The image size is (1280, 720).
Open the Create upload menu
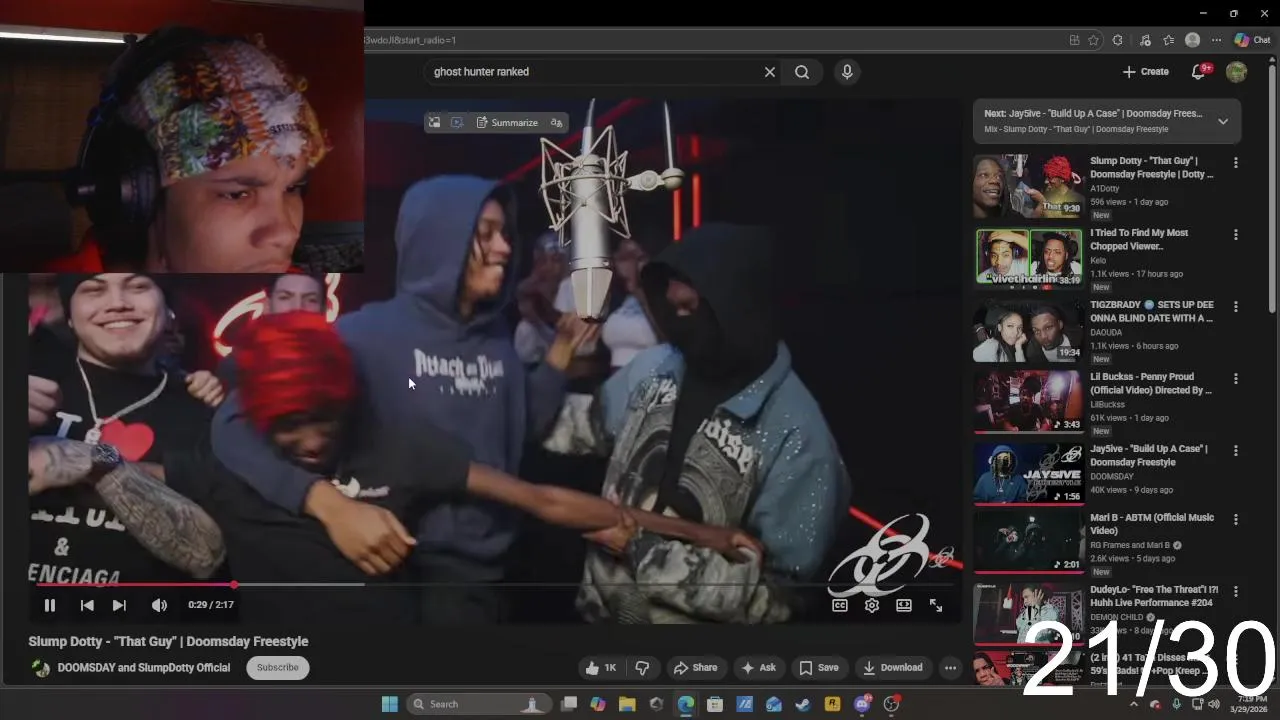pos(1146,72)
